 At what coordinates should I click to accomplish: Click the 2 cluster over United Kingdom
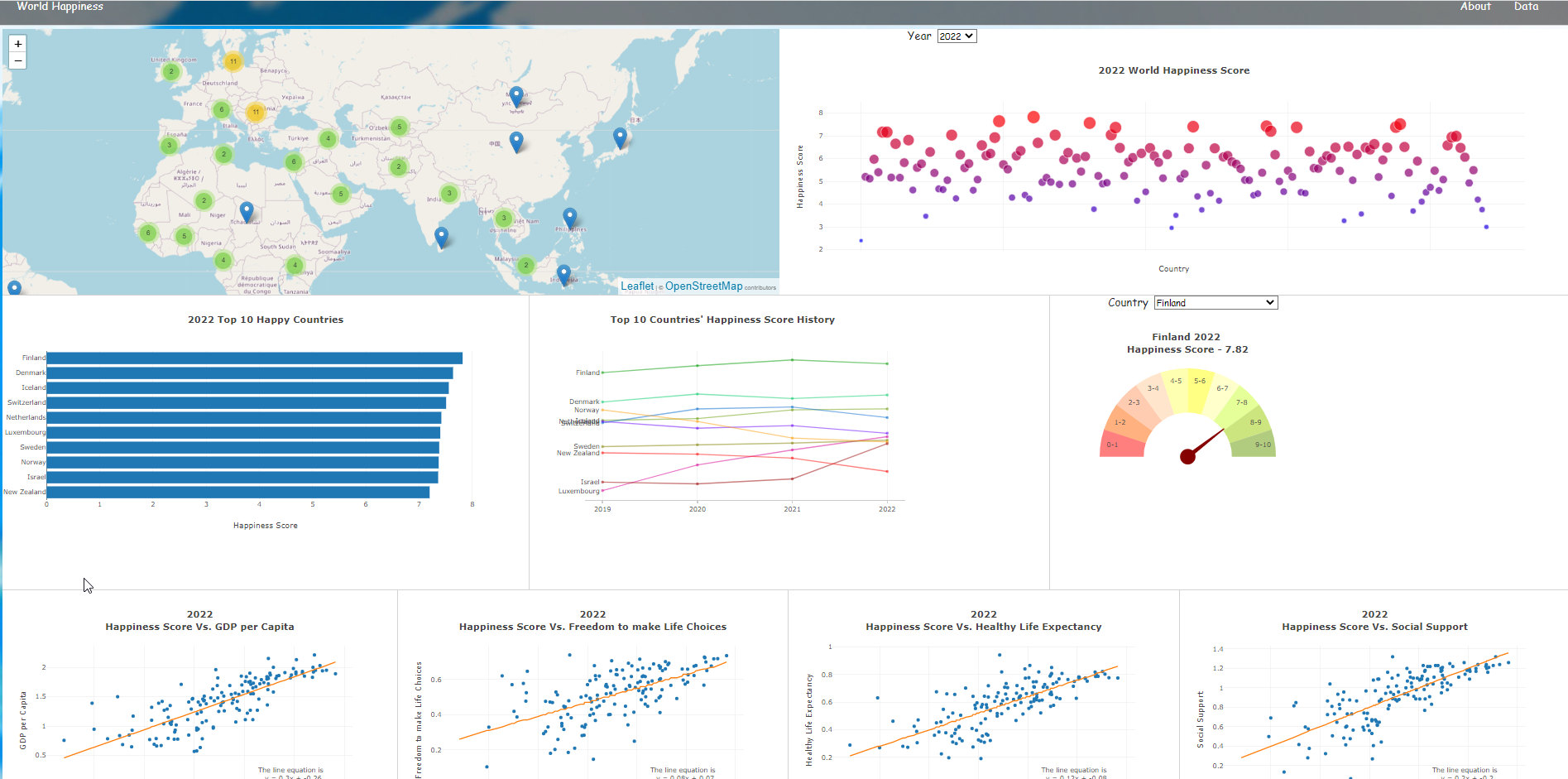[171, 72]
